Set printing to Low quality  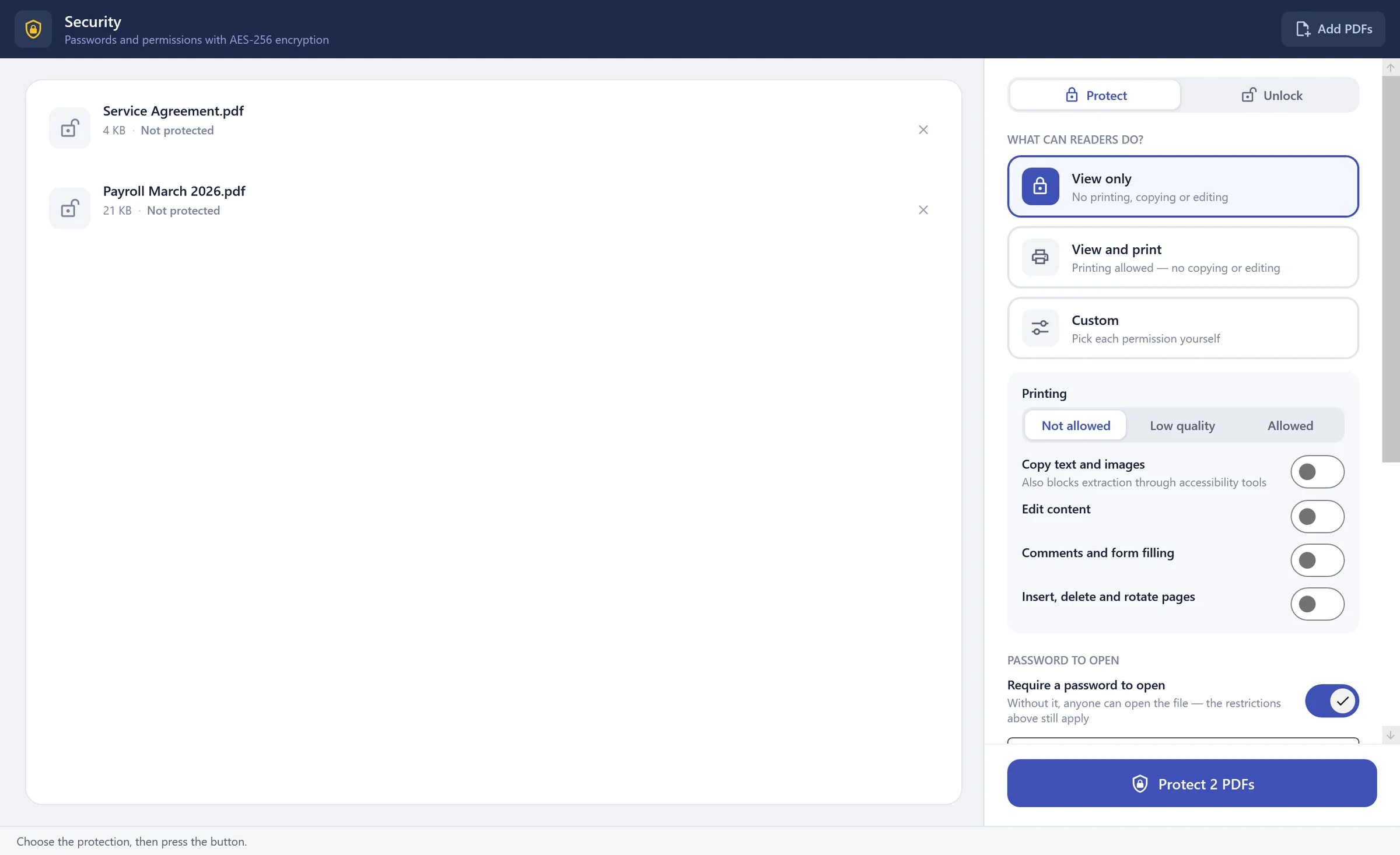[x=1182, y=426]
